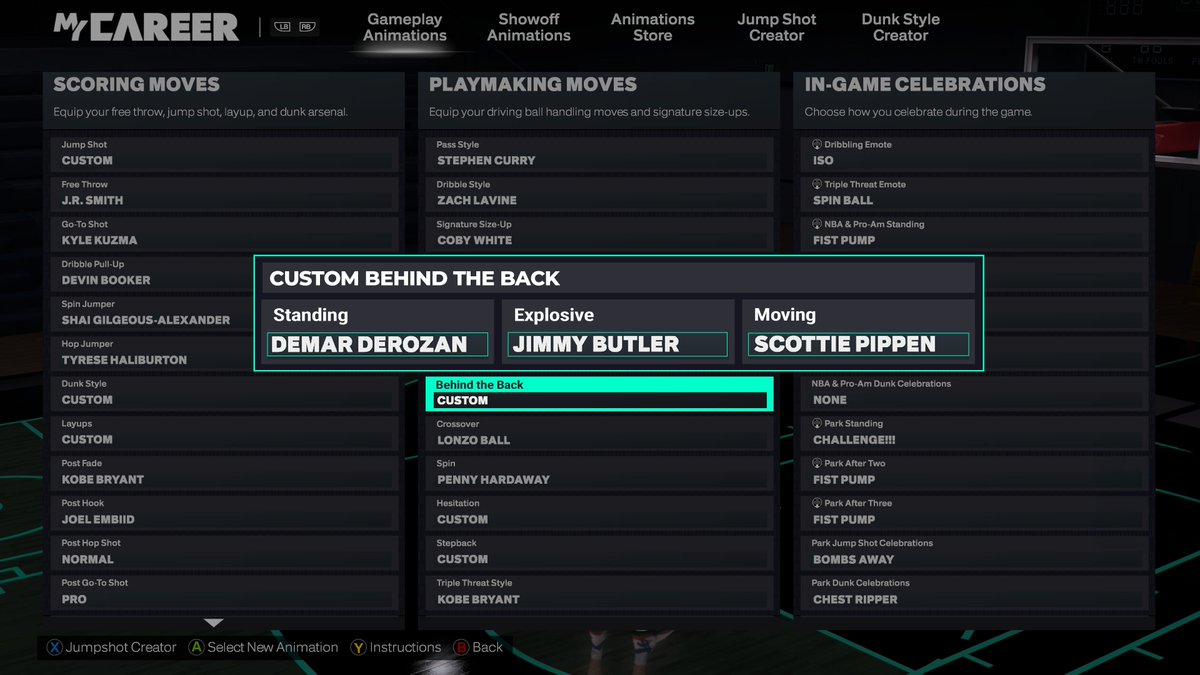Click the Instructions prompt label
The width and height of the screenshot is (1200, 675).
tap(405, 647)
